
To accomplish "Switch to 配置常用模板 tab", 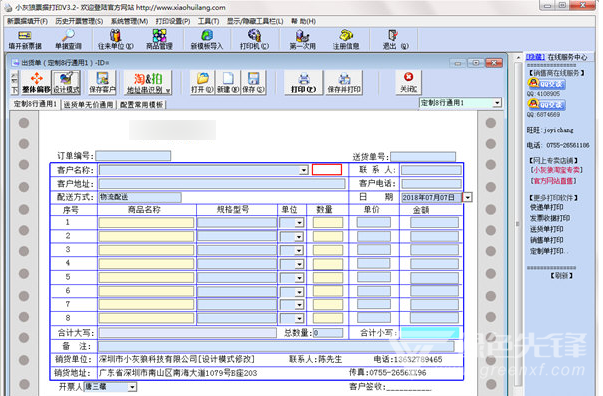I will coord(142,105).
